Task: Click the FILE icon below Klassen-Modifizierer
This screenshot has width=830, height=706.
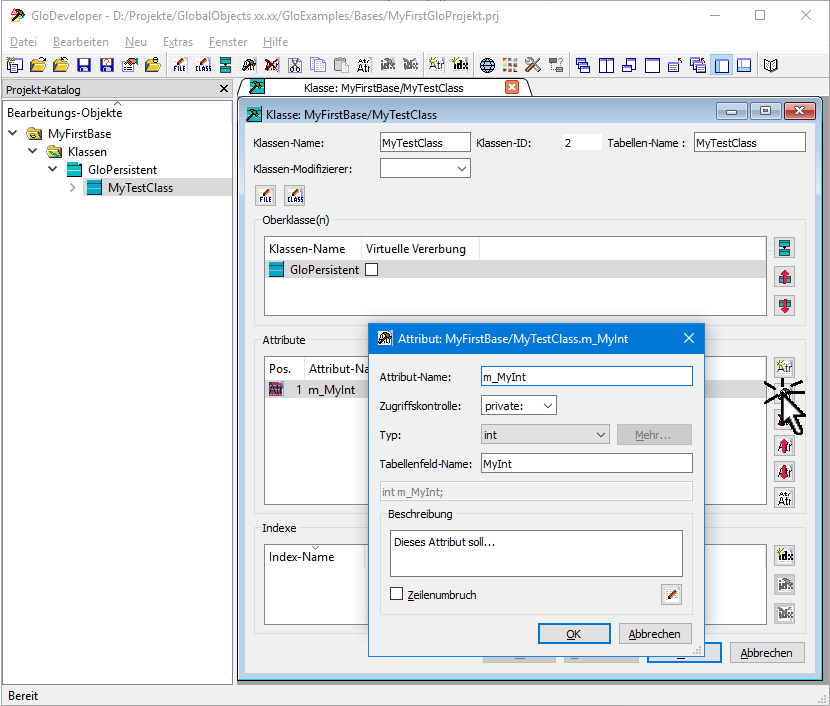Action: [x=266, y=196]
